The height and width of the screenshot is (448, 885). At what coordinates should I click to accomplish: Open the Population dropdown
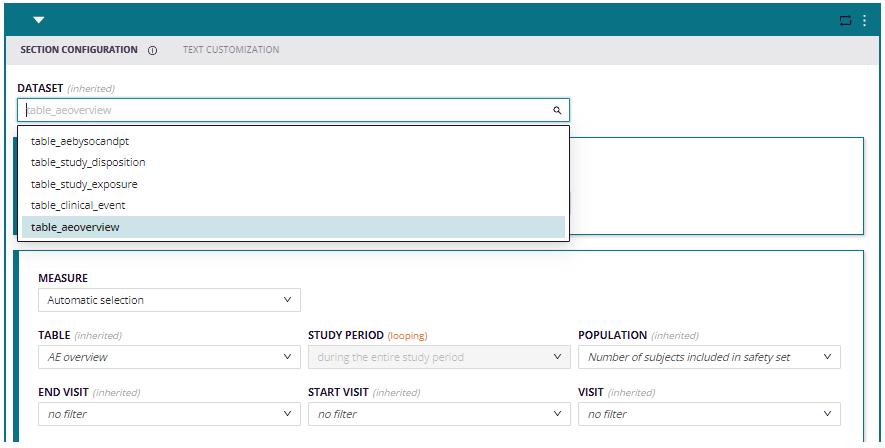[709, 357]
